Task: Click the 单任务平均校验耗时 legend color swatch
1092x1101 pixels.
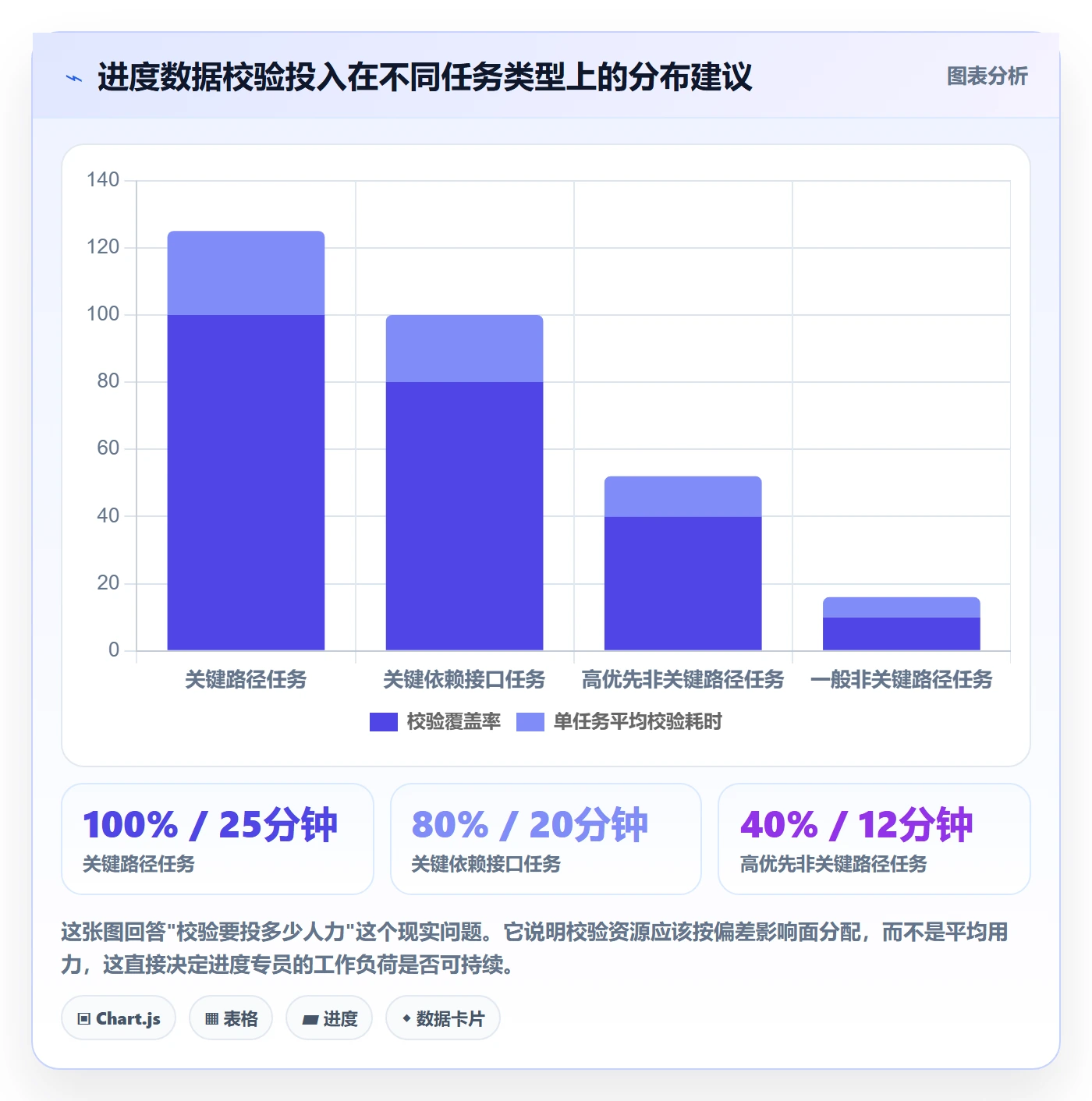Action: 530,722
